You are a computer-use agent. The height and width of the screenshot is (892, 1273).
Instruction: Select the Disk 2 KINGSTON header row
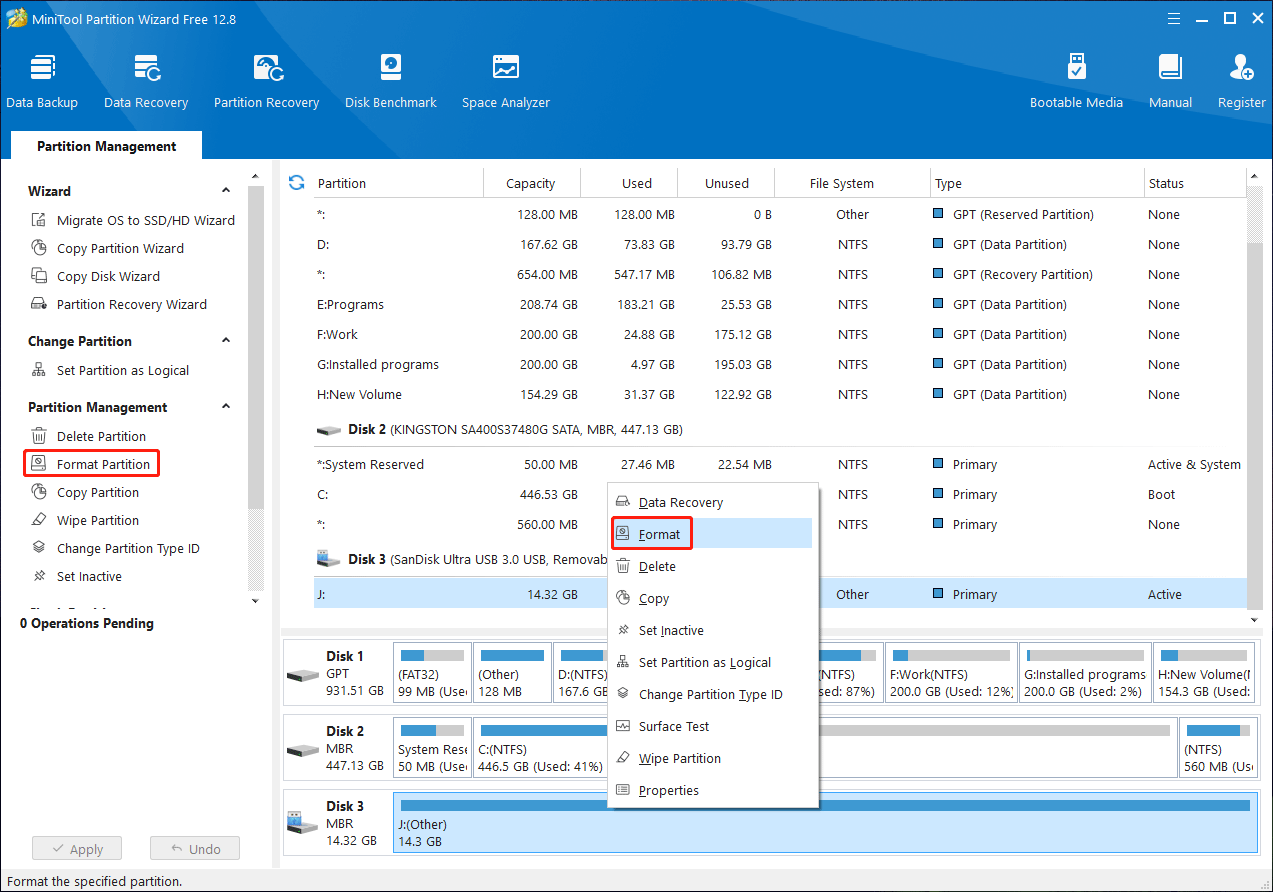click(780, 429)
